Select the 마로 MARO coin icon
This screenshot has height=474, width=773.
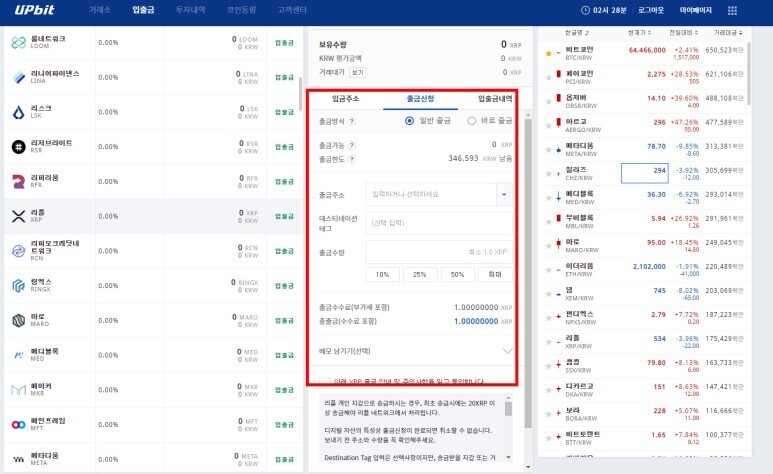coord(18,320)
